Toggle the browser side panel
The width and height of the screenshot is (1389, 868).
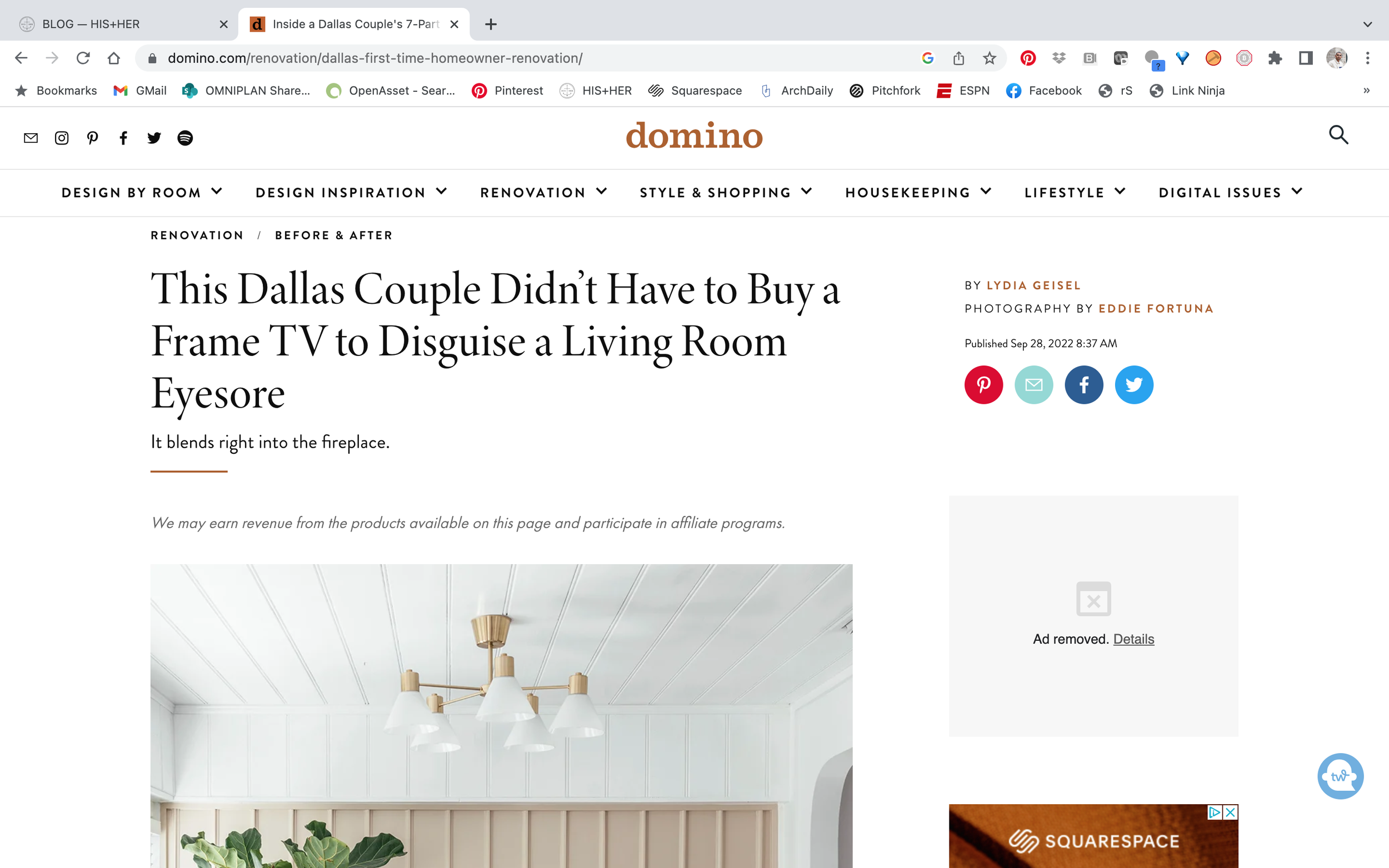pos(1306,58)
